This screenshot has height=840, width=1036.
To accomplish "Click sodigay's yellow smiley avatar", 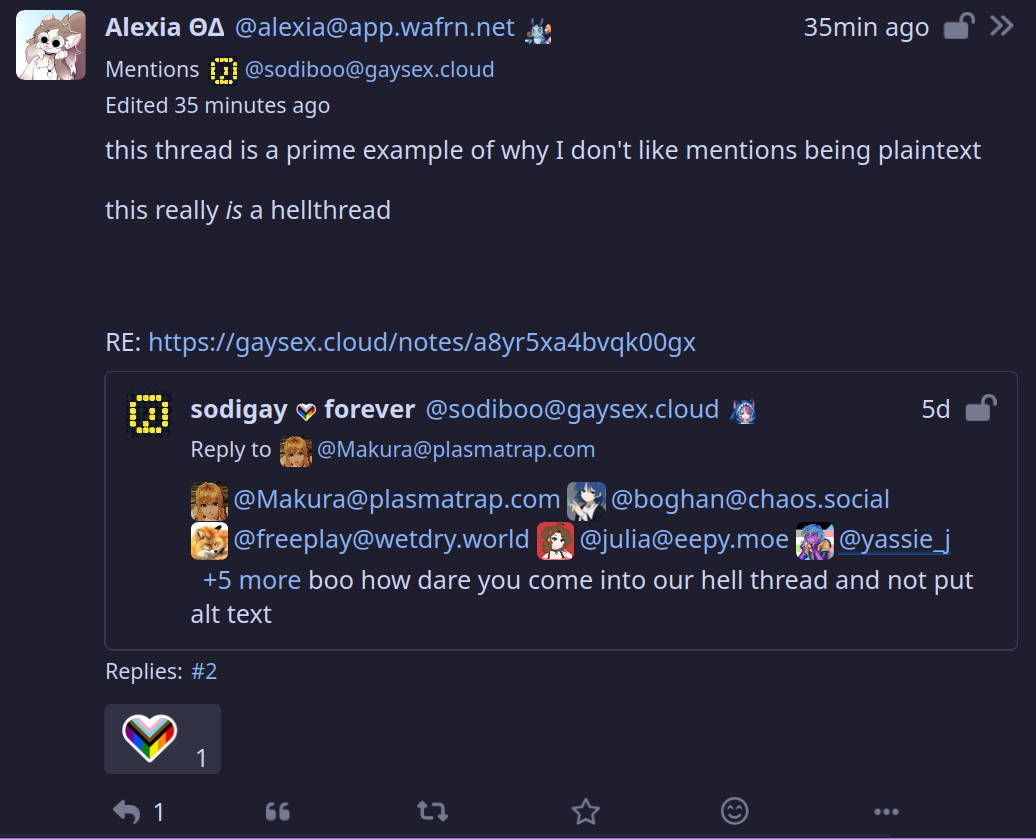I will pos(149,413).
